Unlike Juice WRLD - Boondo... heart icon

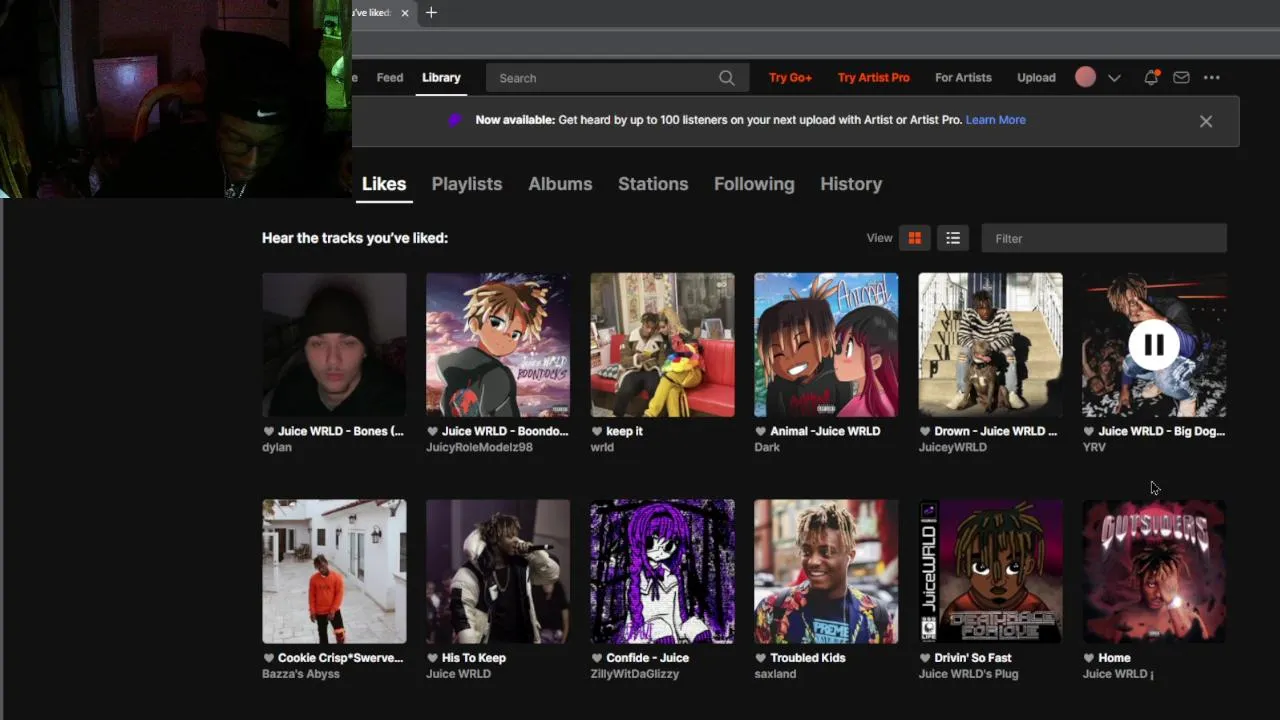[x=432, y=431]
